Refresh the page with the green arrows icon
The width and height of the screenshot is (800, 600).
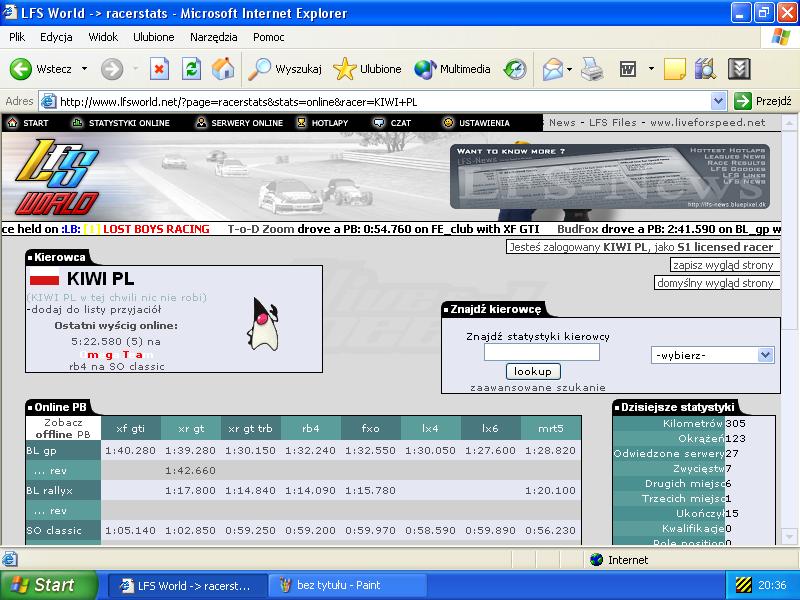191,69
